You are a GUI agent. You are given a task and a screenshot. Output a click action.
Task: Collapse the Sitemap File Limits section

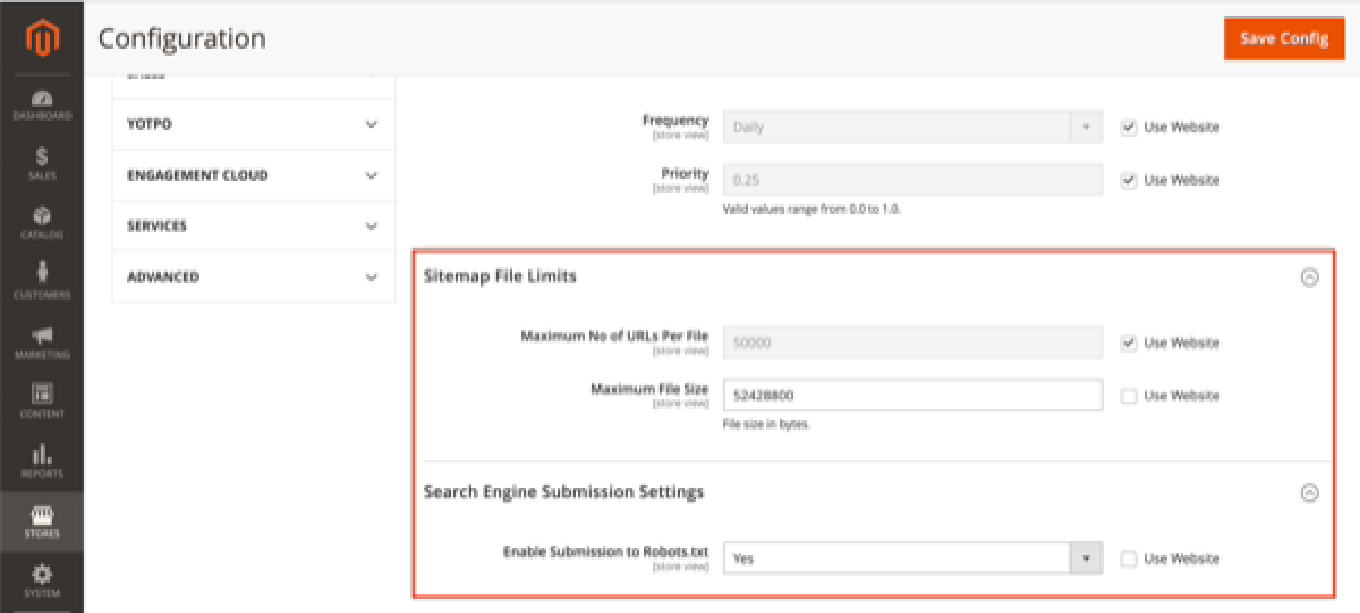click(x=1309, y=278)
